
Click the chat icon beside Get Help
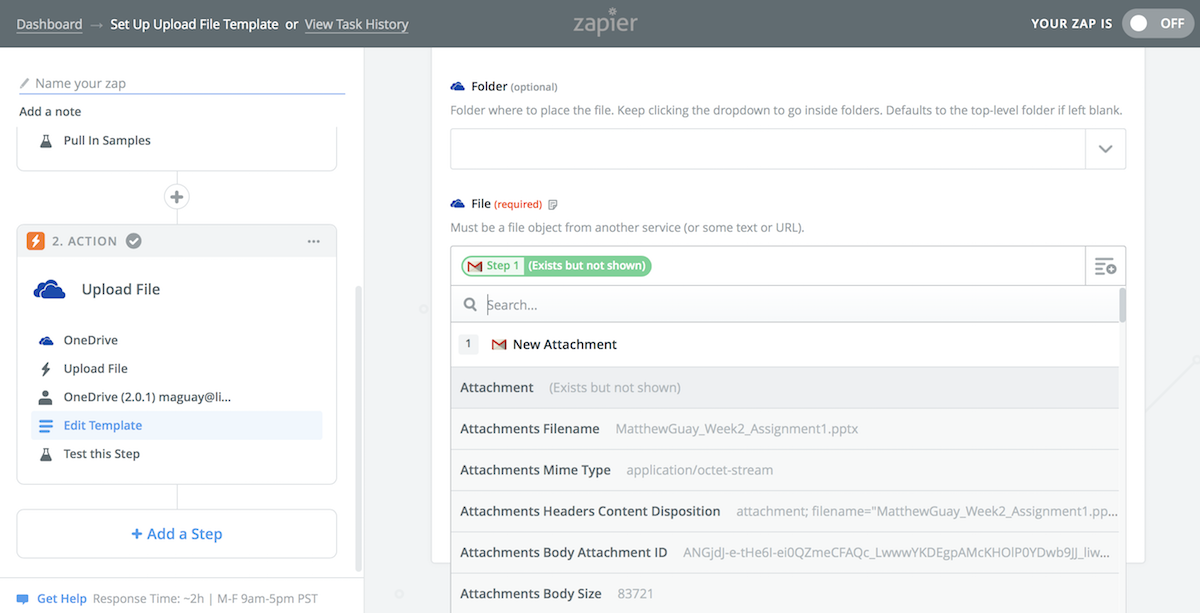23,599
